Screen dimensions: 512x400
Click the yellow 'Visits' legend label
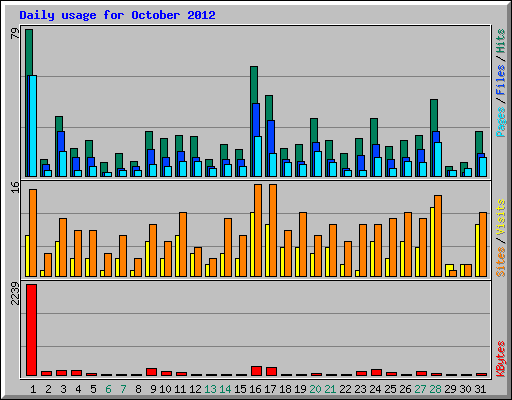pos(501,218)
